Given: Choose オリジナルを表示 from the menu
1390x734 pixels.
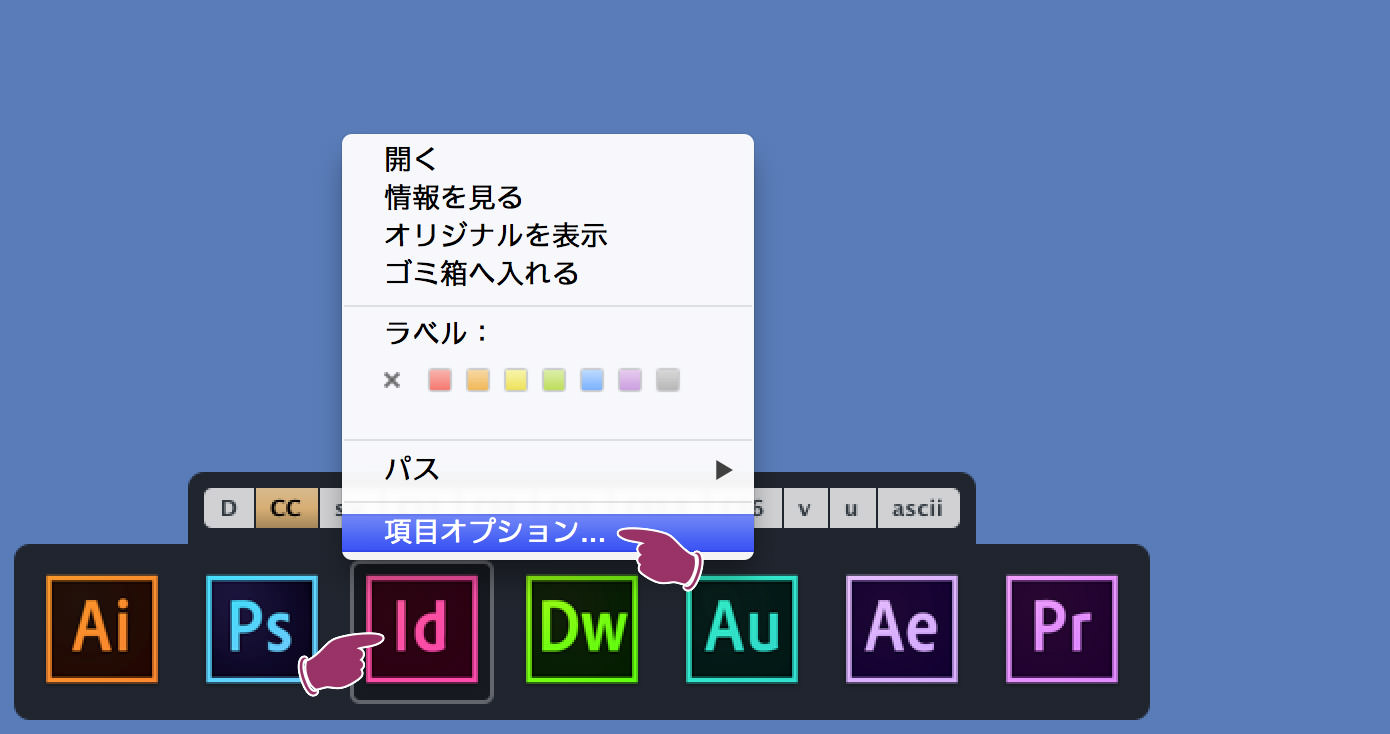Looking at the screenshot, I should pyautogui.click(x=548, y=235).
